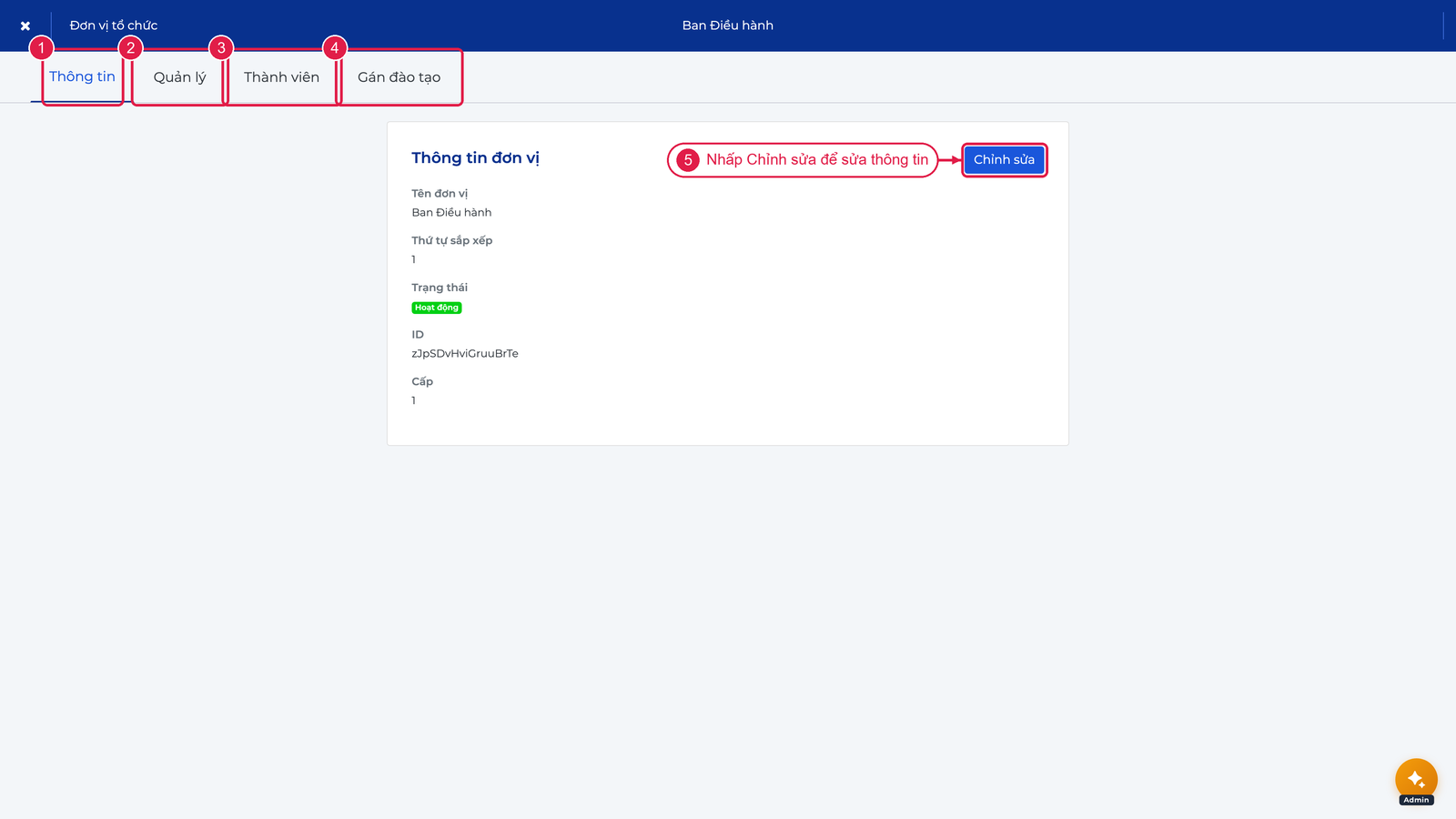
Task: Click the red annotation badge number 2
Action: pos(131,47)
